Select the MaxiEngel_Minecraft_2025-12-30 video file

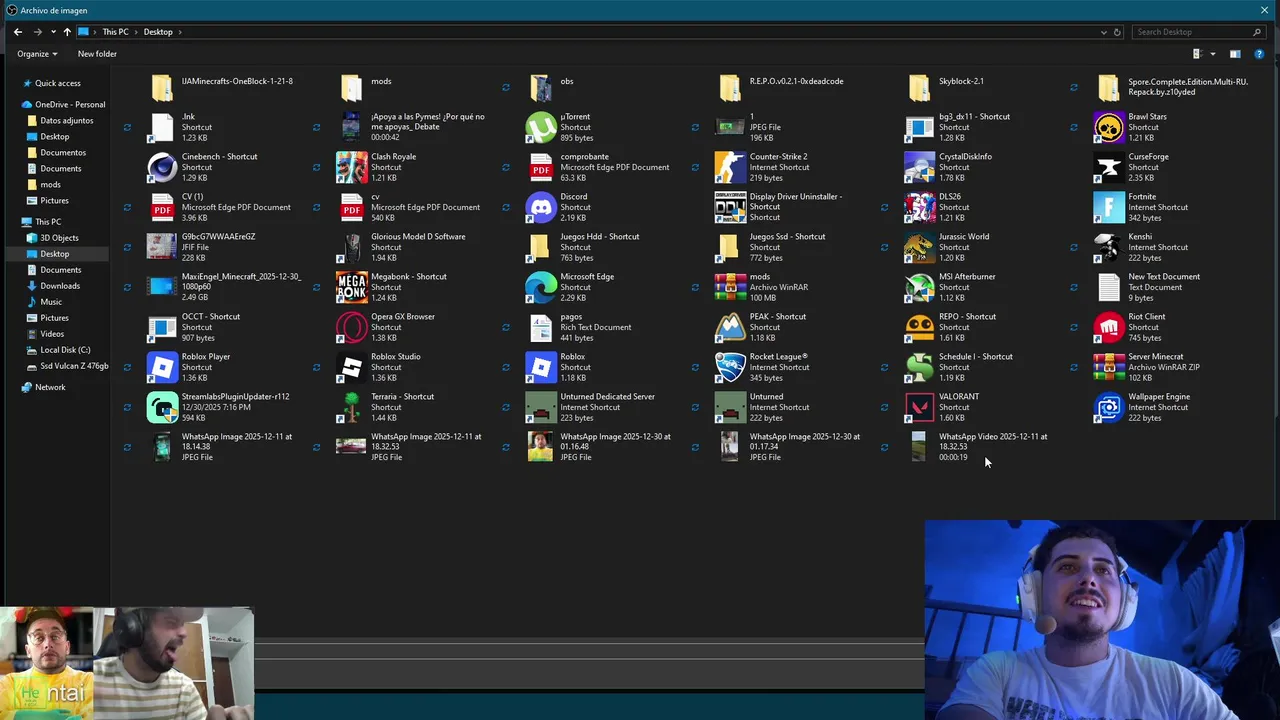click(x=162, y=287)
